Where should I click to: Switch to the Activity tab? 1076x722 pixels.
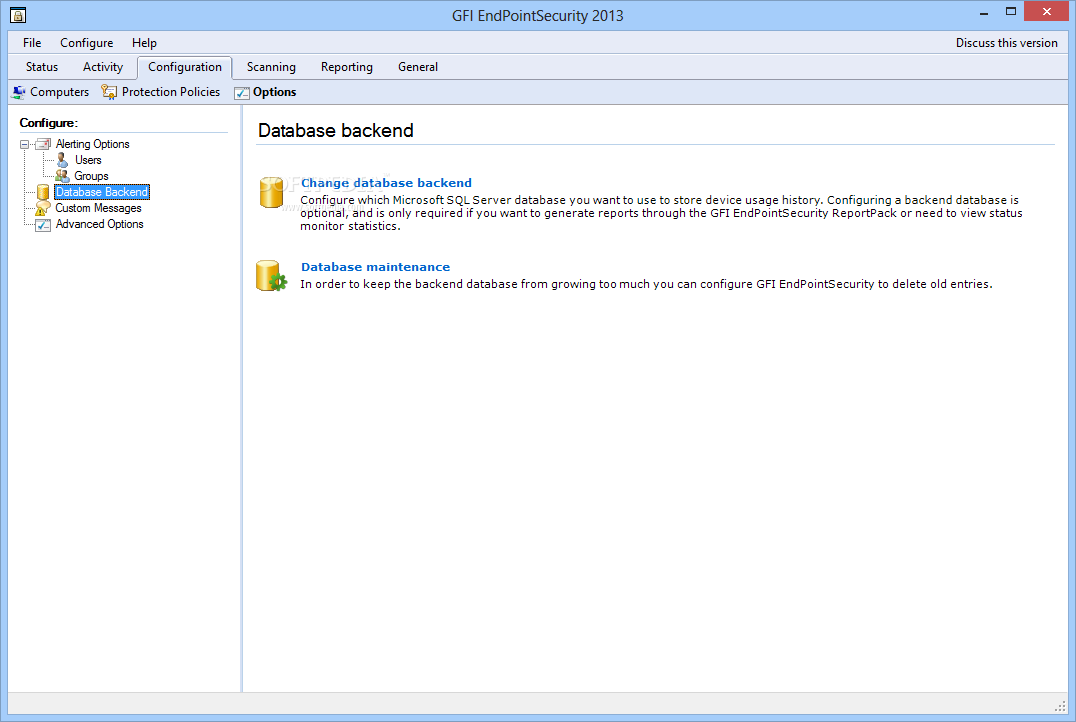103,67
